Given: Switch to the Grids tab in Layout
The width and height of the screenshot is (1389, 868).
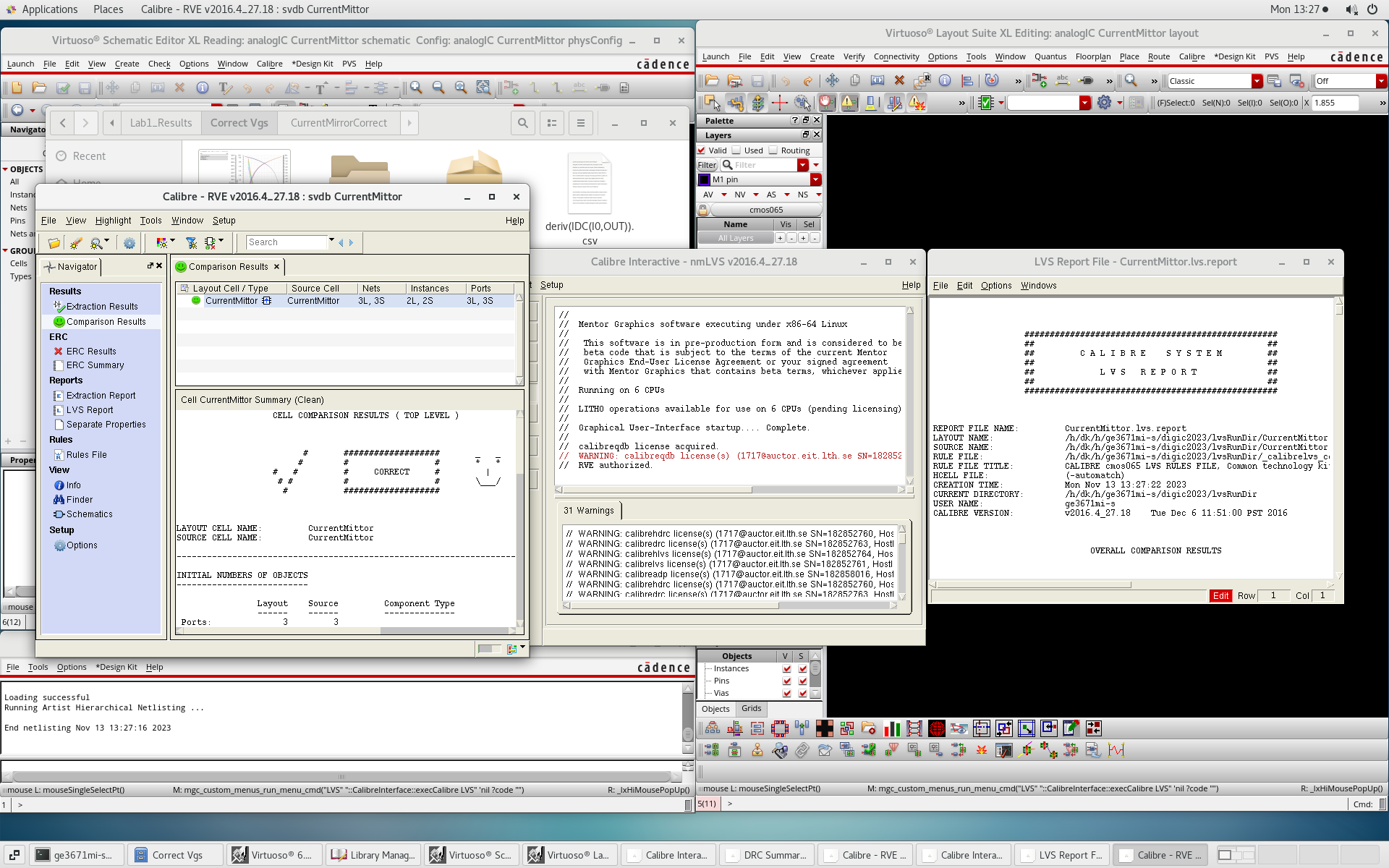Looking at the screenshot, I should coord(751,709).
